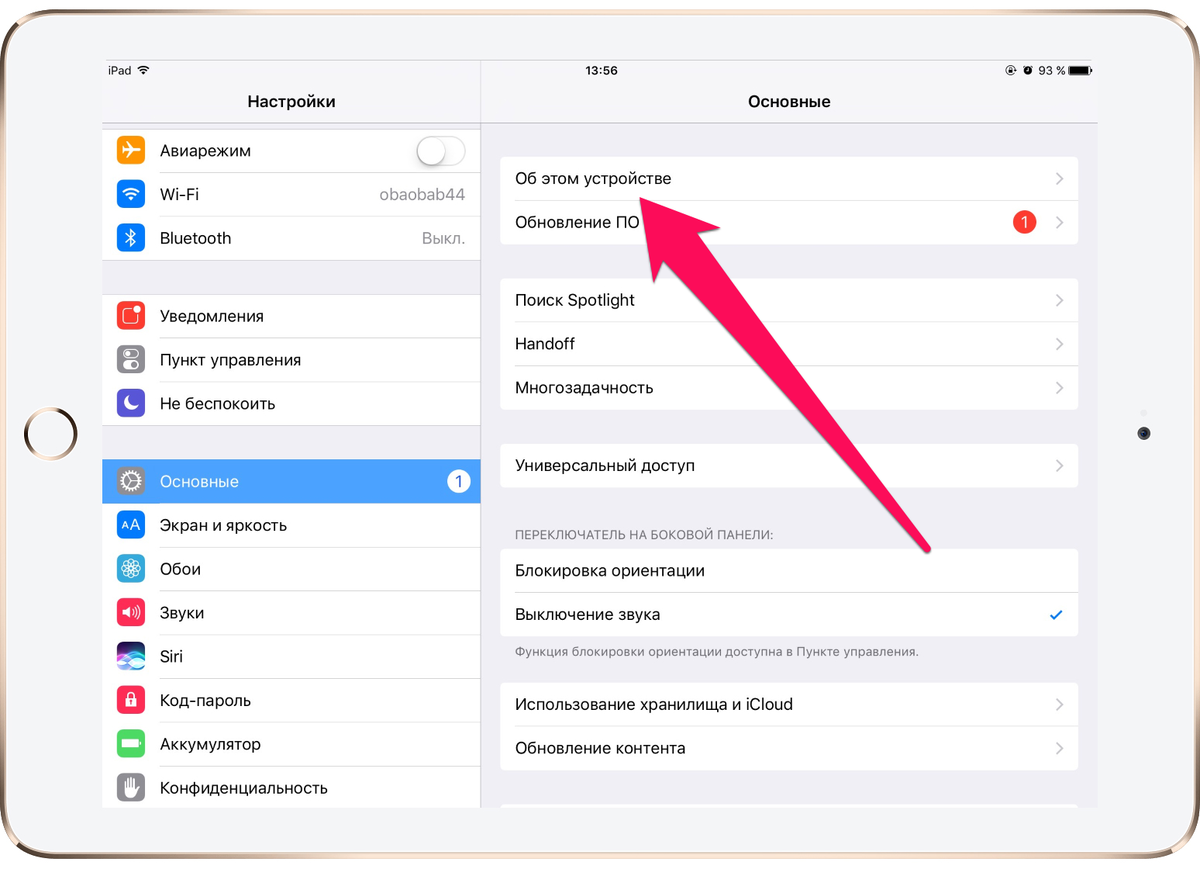This screenshot has height=869, width=1200.
Task: Tap the Bluetooth icon in sidebar
Action: [x=131, y=238]
